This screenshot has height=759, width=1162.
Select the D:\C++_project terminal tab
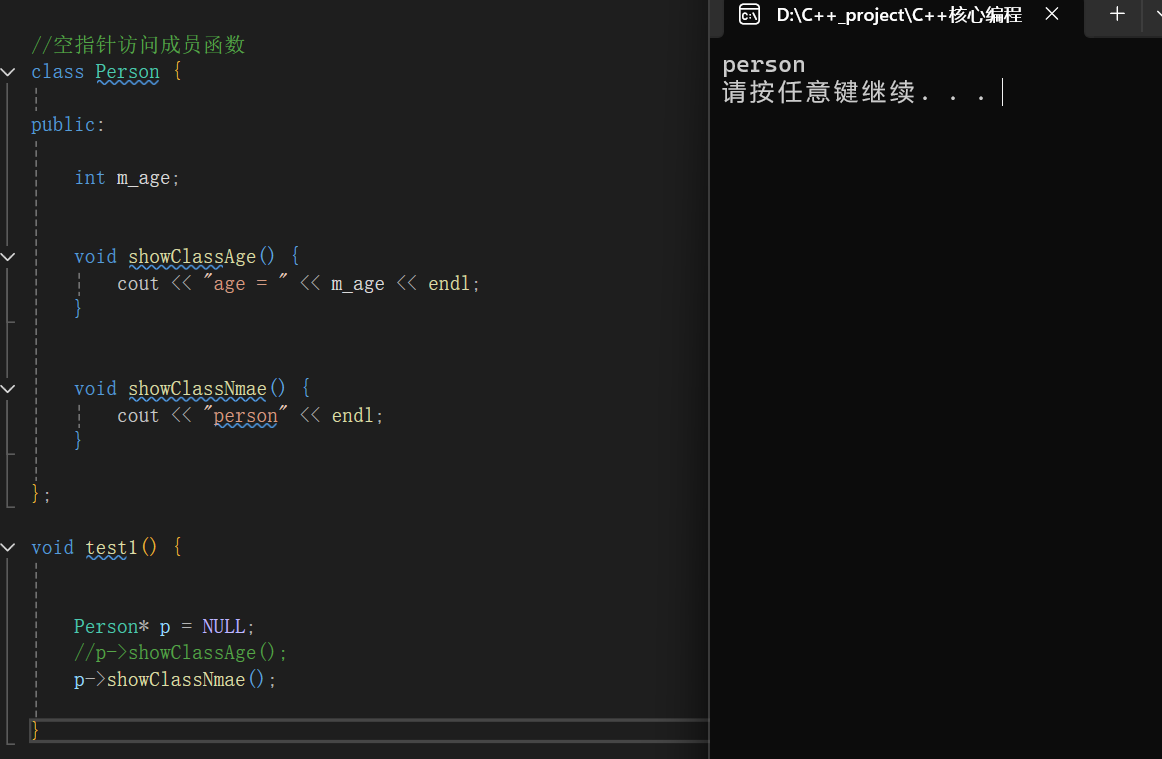pos(898,15)
